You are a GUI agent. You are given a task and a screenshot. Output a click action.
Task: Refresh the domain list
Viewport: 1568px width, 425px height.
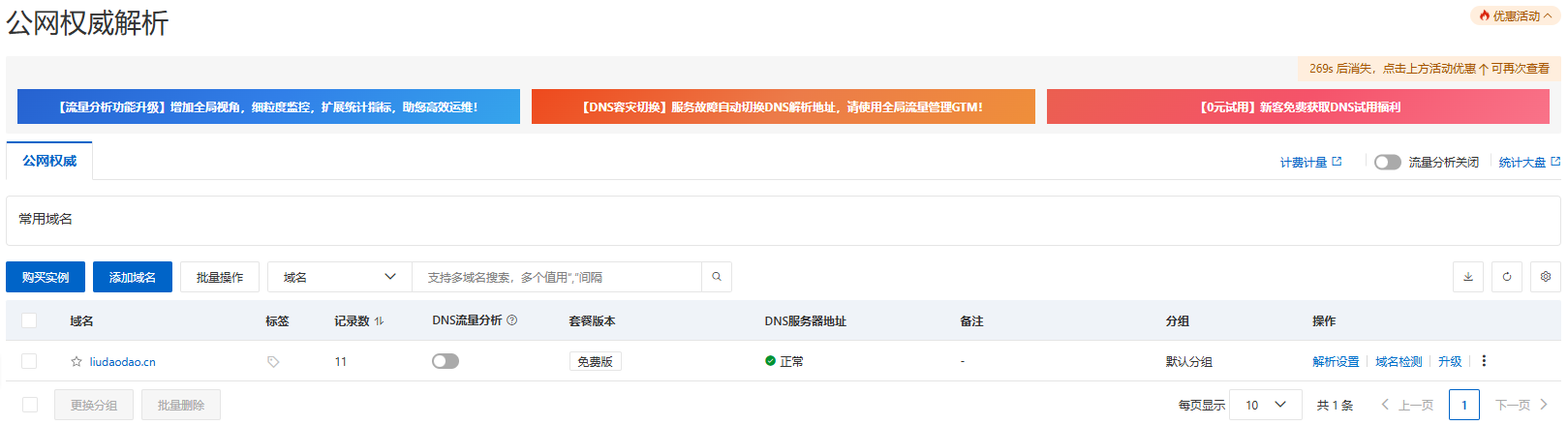pyautogui.click(x=1506, y=277)
